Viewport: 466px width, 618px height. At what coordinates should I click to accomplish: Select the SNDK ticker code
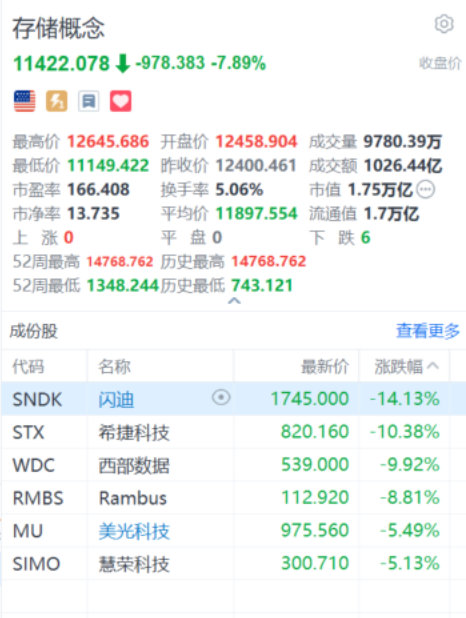[37, 400]
